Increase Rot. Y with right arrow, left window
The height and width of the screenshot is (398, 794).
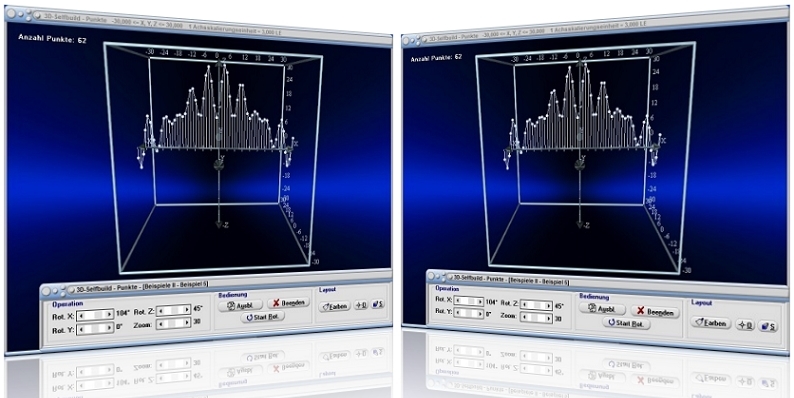109,328
